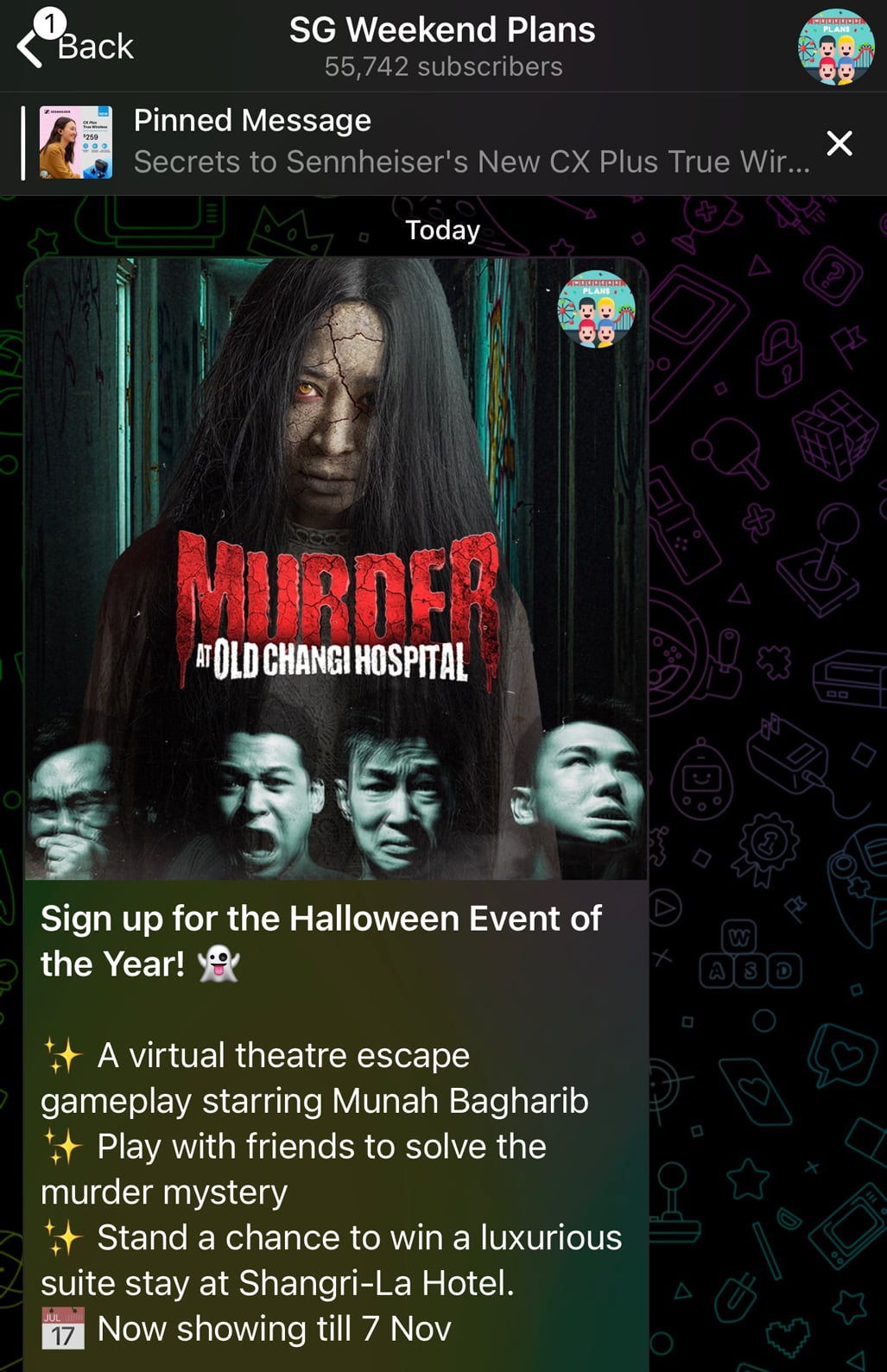Tap the ghost emoji in the headline

[x=219, y=964]
